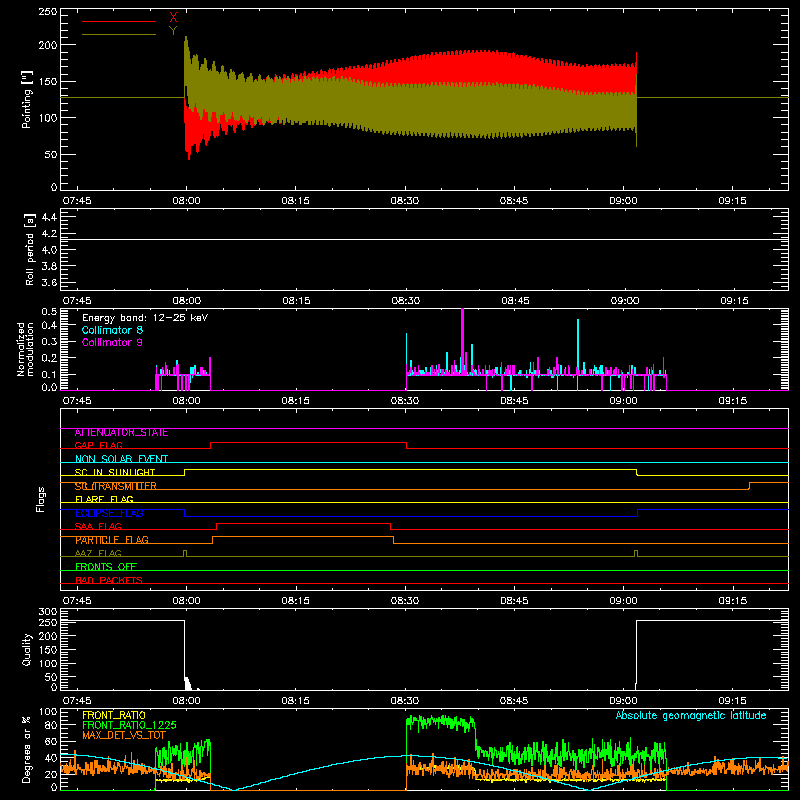The height and width of the screenshot is (800, 800).
Task: Click the orange MAX_DET_VS_TOT legend label
Action: click(x=123, y=735)
